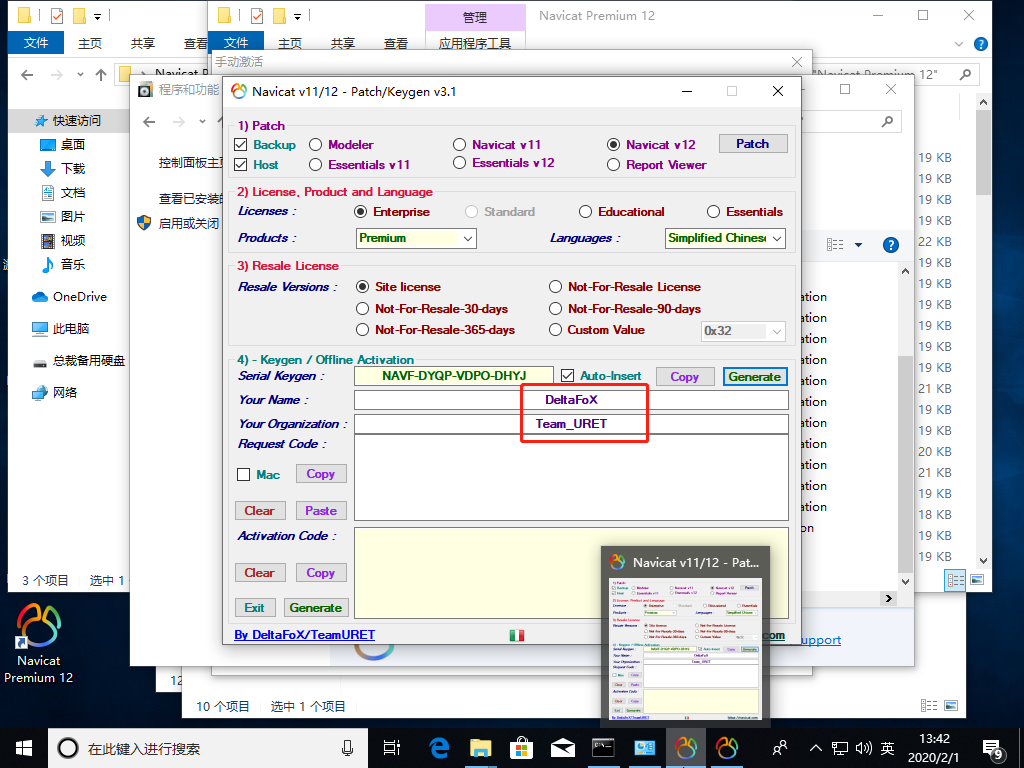Open 此电脑 in sidebar

(x=61, y=328)
